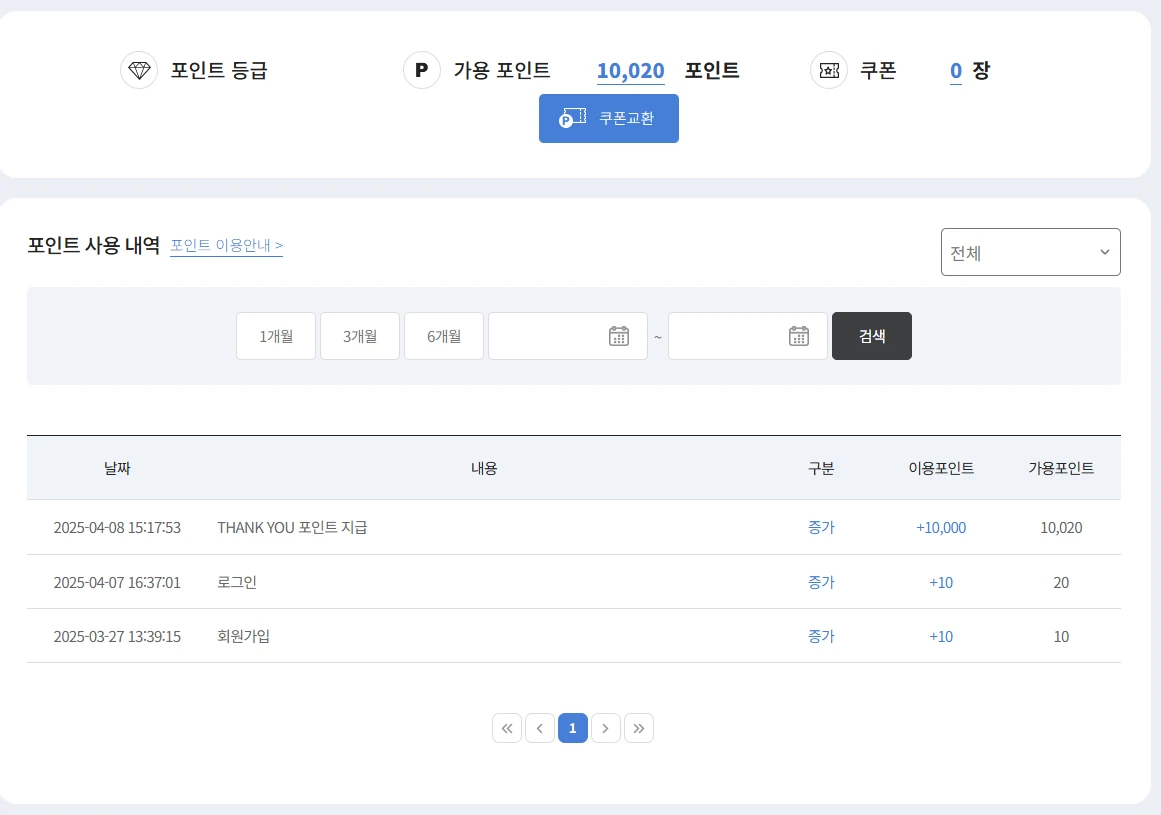Click the diamond point grade icon
1161x815 pixels.
pyautogui.click(x=139, y=71)
